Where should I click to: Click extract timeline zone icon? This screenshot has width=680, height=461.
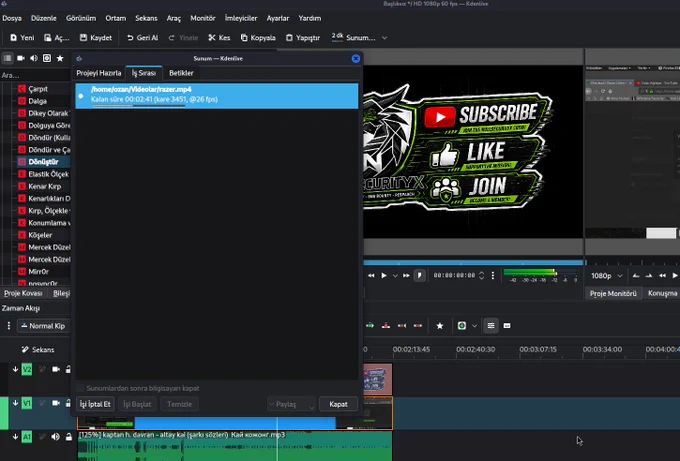tap(402, 326)
